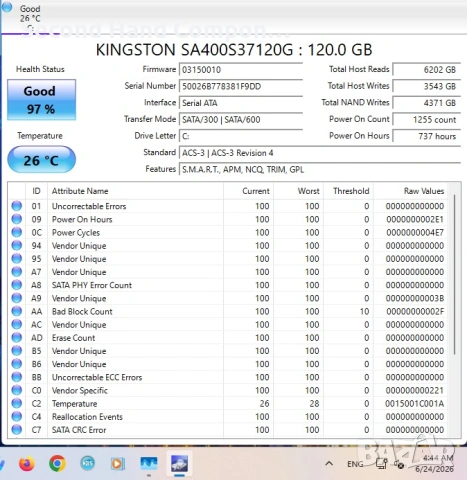Select the Reallocation Events attribute name
The width and height of the screenshot is (467, 480).
(x=87, y=417)
